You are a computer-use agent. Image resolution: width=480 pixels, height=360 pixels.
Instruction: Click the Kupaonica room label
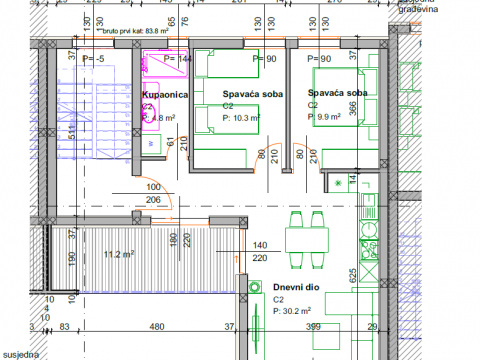point(165,95)
